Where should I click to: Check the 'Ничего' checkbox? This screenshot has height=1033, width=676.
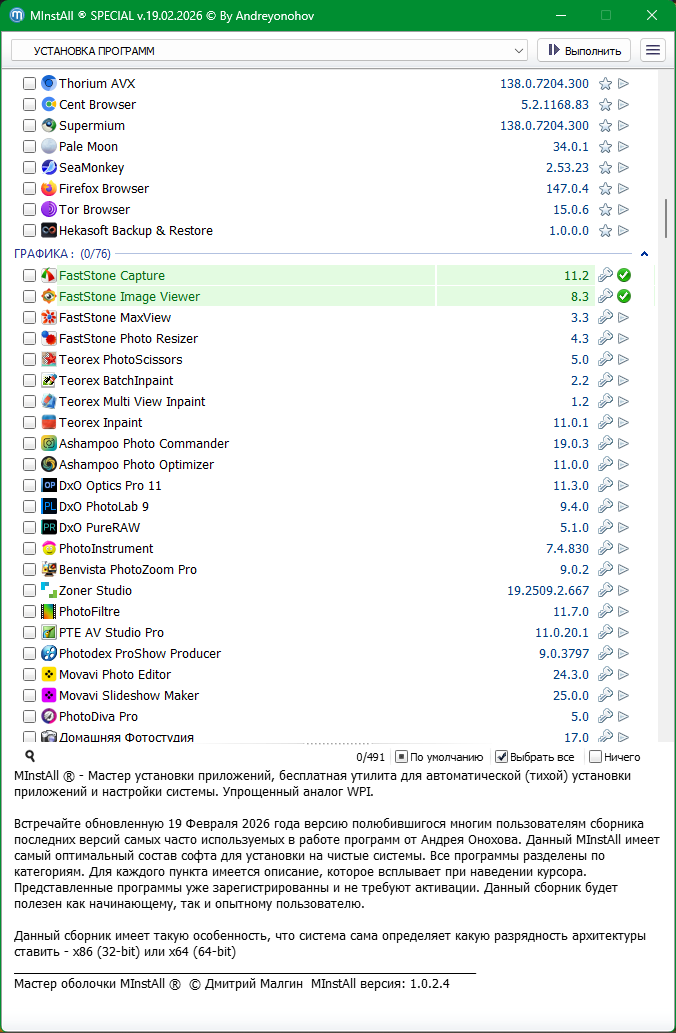click(x=596, y=757)
